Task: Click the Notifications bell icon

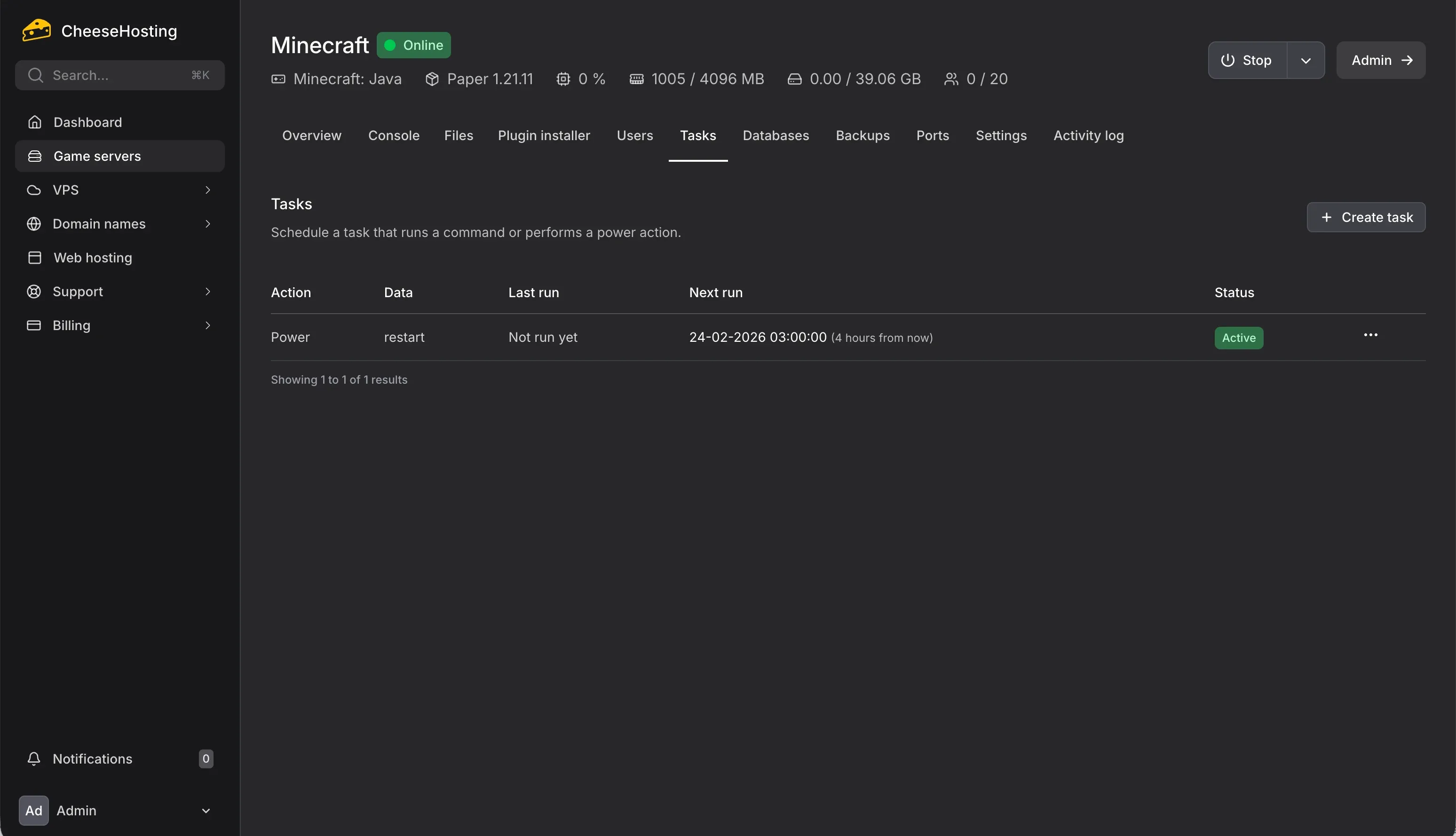Action: (34, 758)
